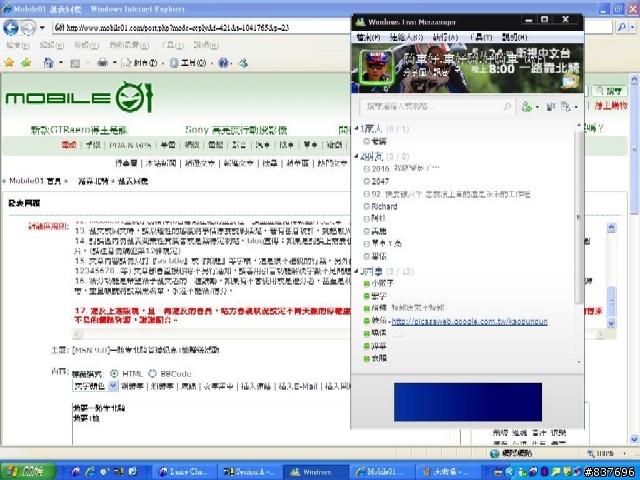The width and height of the screenshot is (640, 480).
Task: Collapse the first contact group (0/1)
Action: pyautogui.click(x=356, y=129)
